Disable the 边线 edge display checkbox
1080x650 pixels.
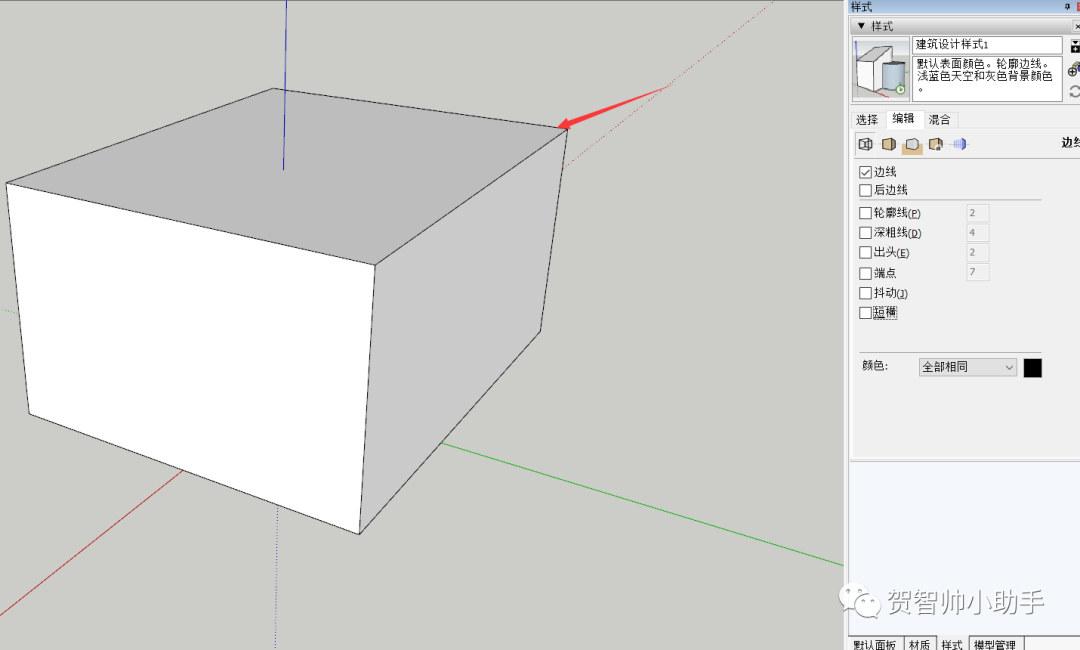(865, 170)
